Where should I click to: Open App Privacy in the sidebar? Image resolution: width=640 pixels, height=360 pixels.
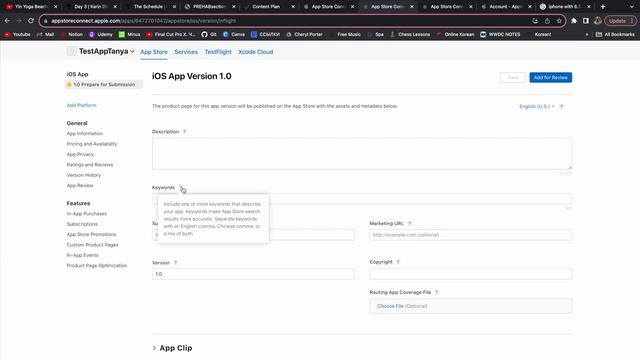click(x=80, y=154)
